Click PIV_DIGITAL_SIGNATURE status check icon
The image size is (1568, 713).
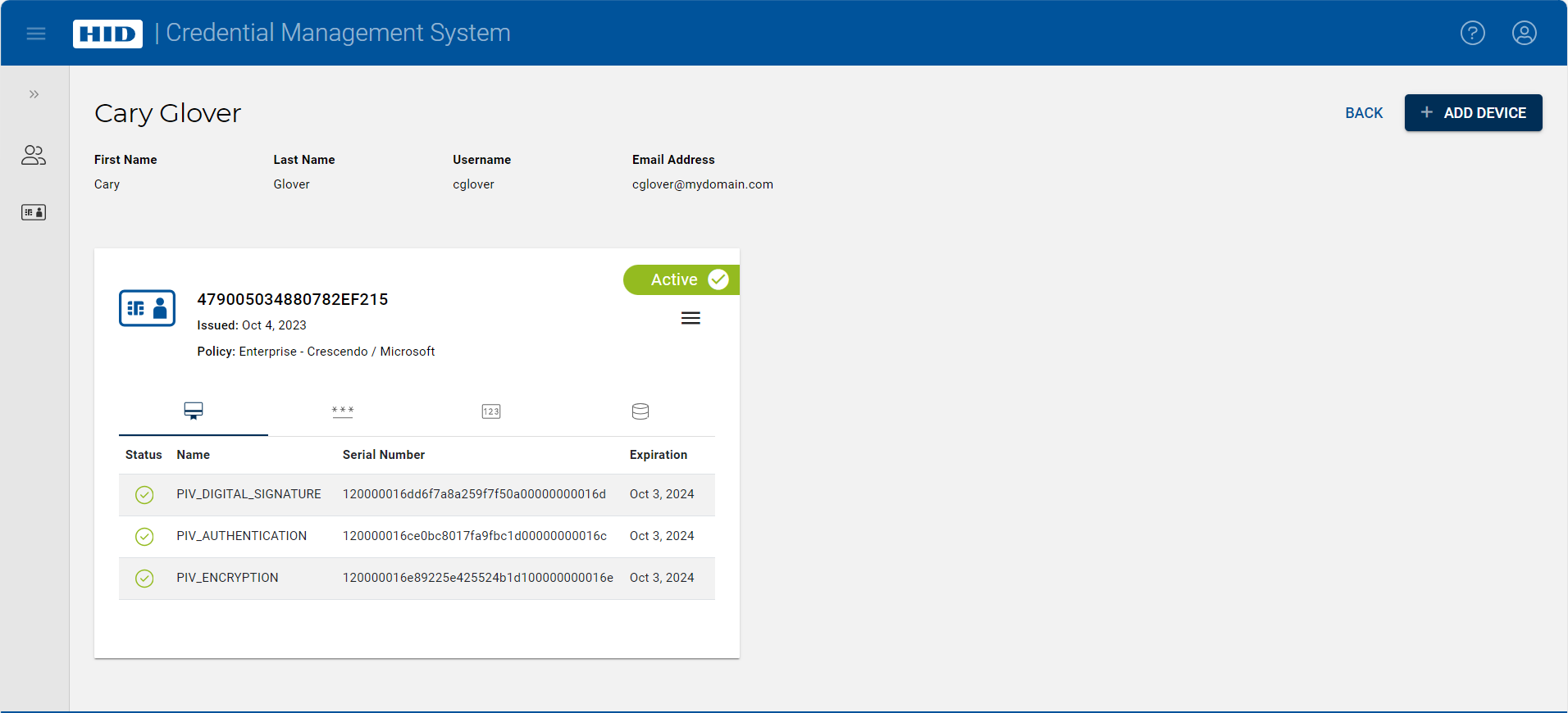[144, 495]
